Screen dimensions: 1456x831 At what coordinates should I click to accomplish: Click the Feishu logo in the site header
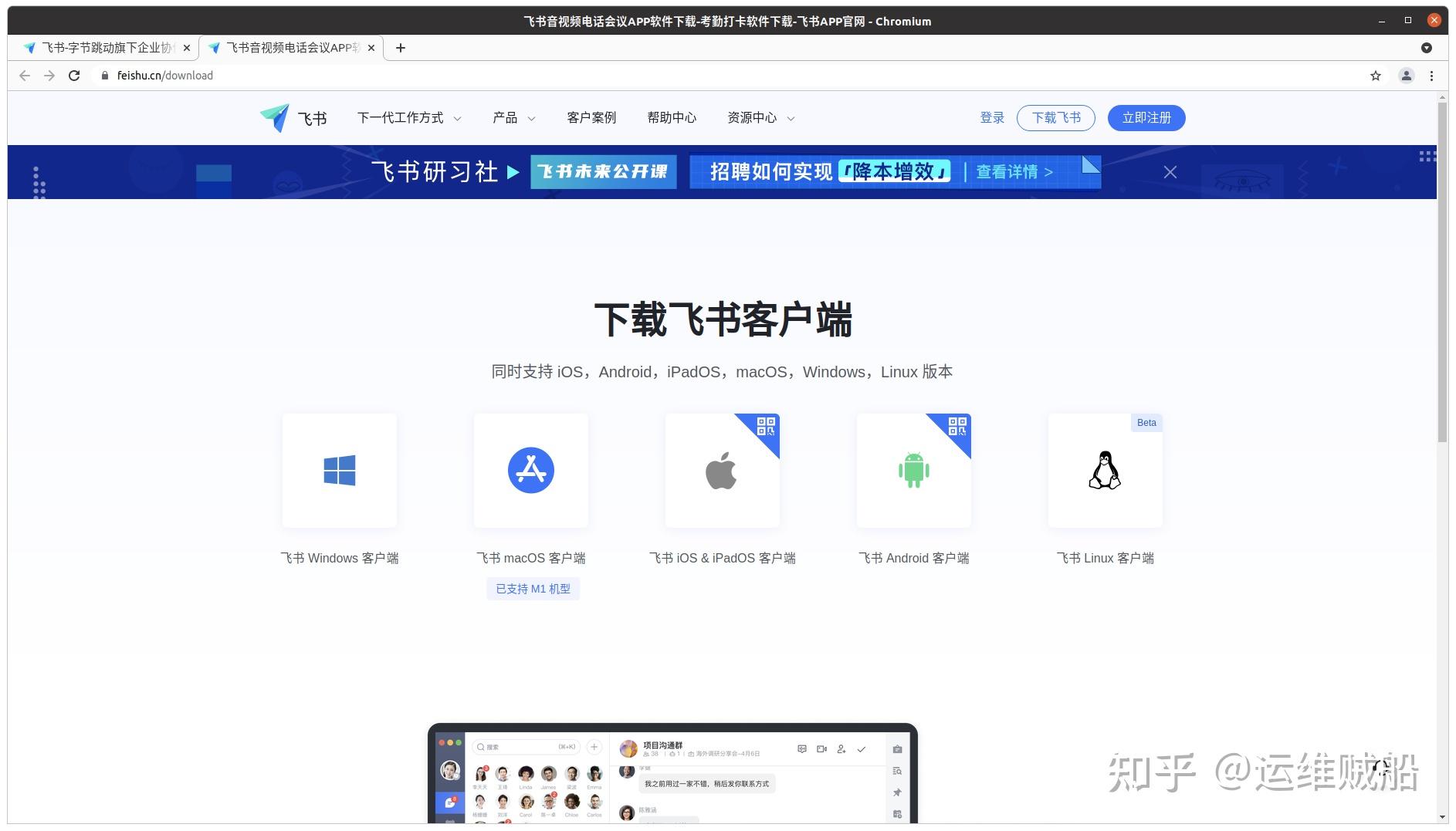click(293, 118)
